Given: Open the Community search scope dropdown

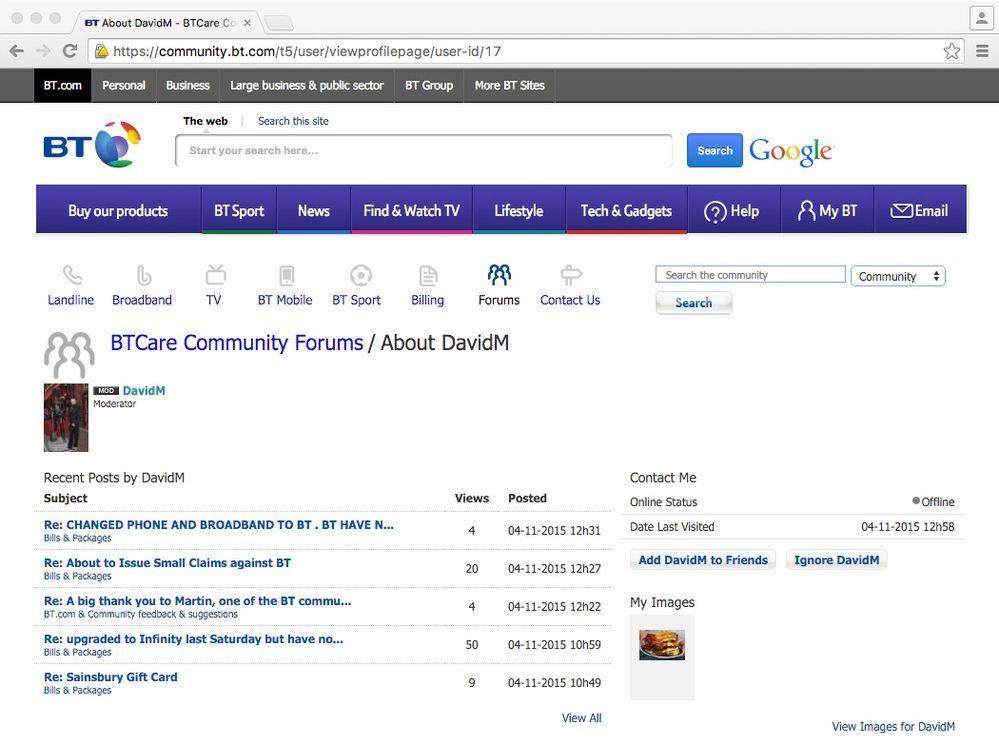Looking at the screenshot, I should click(x=898, y=276).
